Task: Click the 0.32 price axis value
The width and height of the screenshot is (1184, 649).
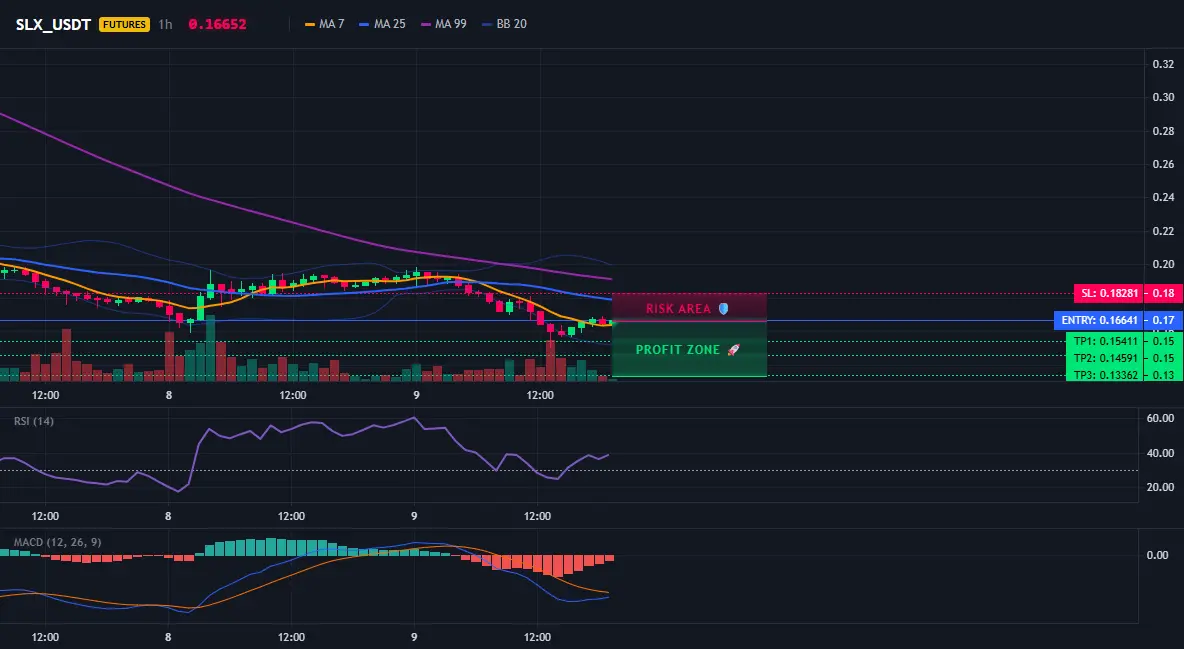Action: point(1164,64)
